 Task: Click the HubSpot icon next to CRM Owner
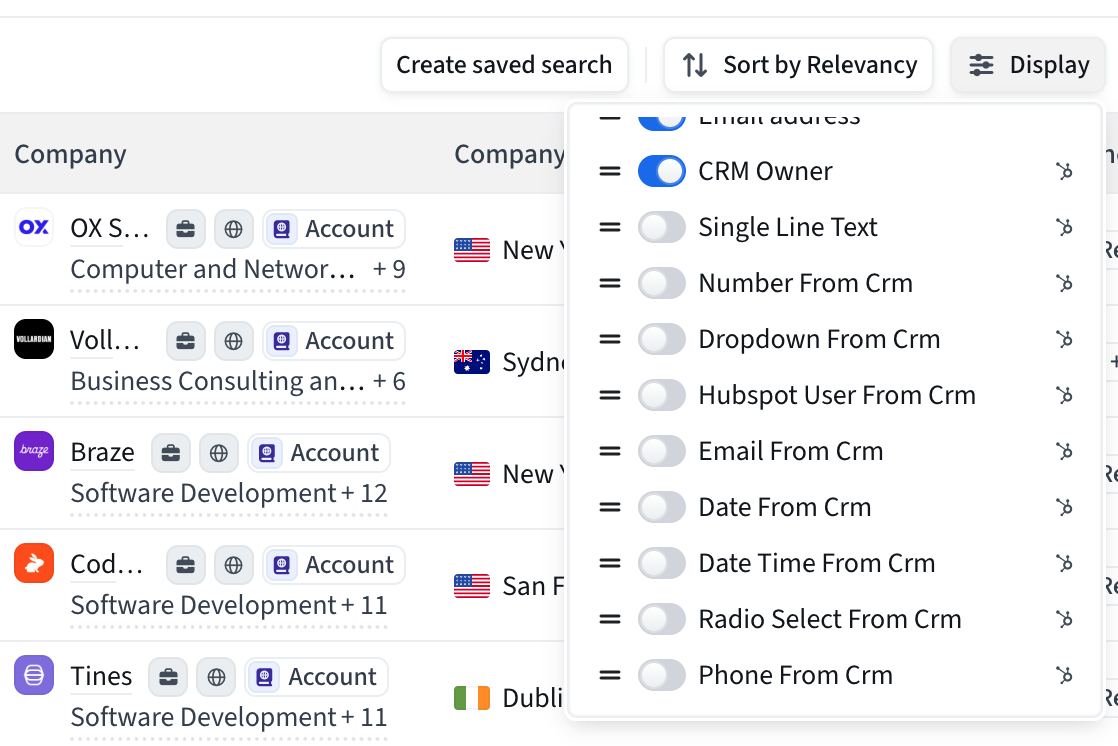tap(1065, 171)
